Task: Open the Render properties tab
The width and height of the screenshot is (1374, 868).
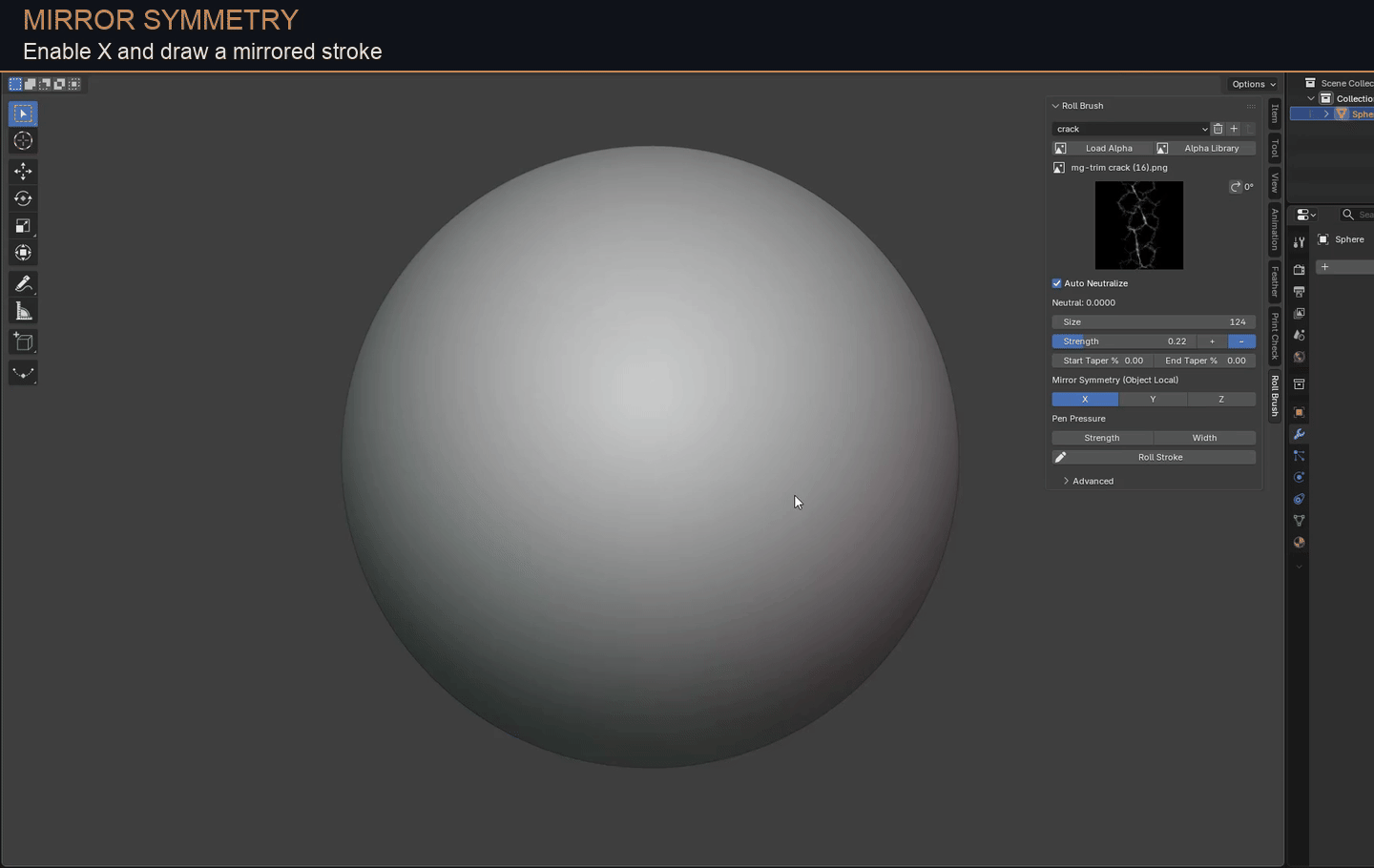Action: (x=1299, y=270)
